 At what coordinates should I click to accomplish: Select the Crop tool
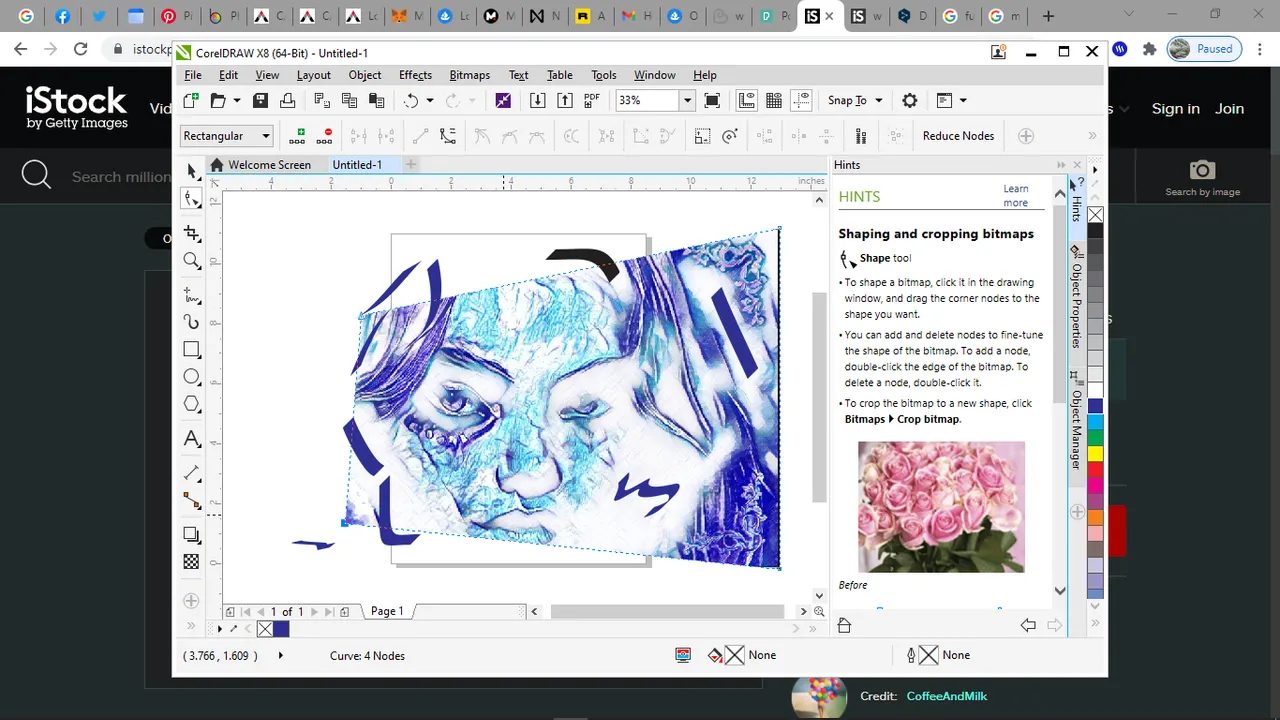192,233
